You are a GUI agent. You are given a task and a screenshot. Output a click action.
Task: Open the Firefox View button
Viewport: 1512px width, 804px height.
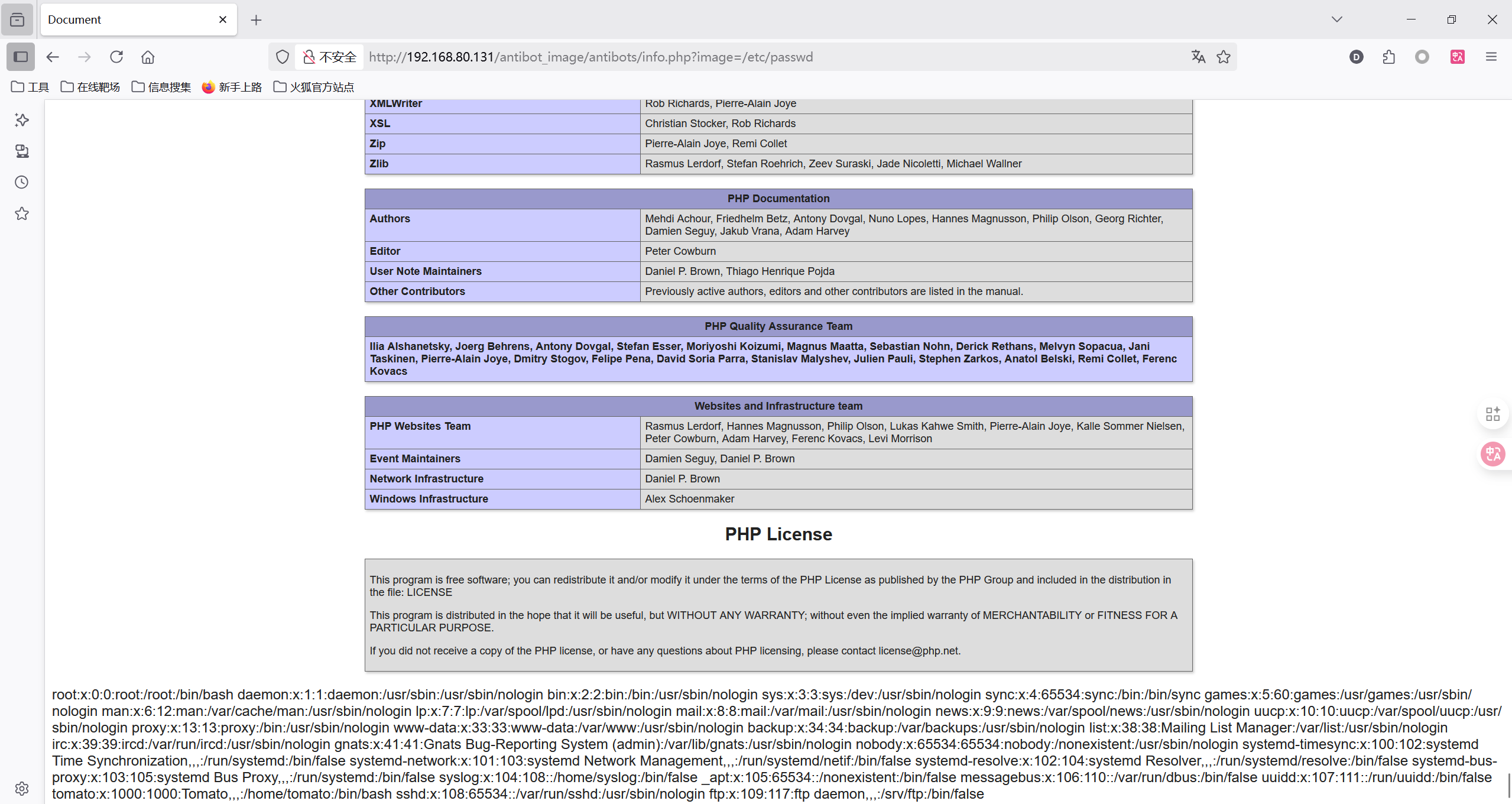[x=17, y=20]
